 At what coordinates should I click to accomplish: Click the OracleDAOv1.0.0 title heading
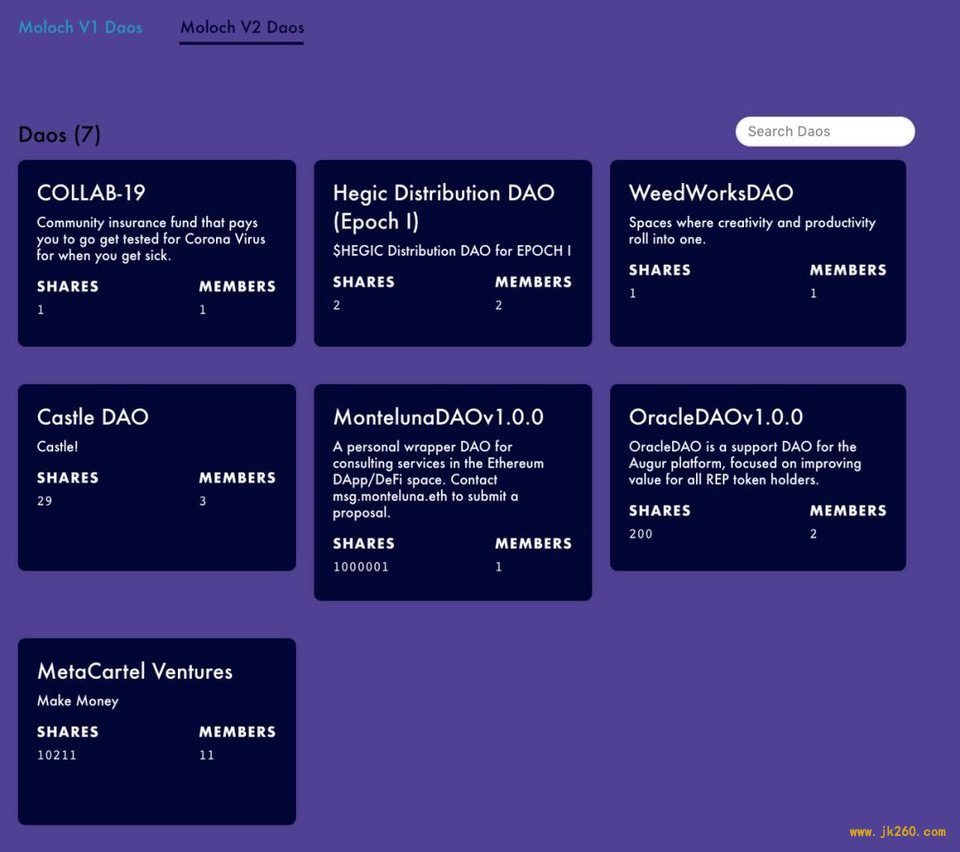(x=716, y=417)
